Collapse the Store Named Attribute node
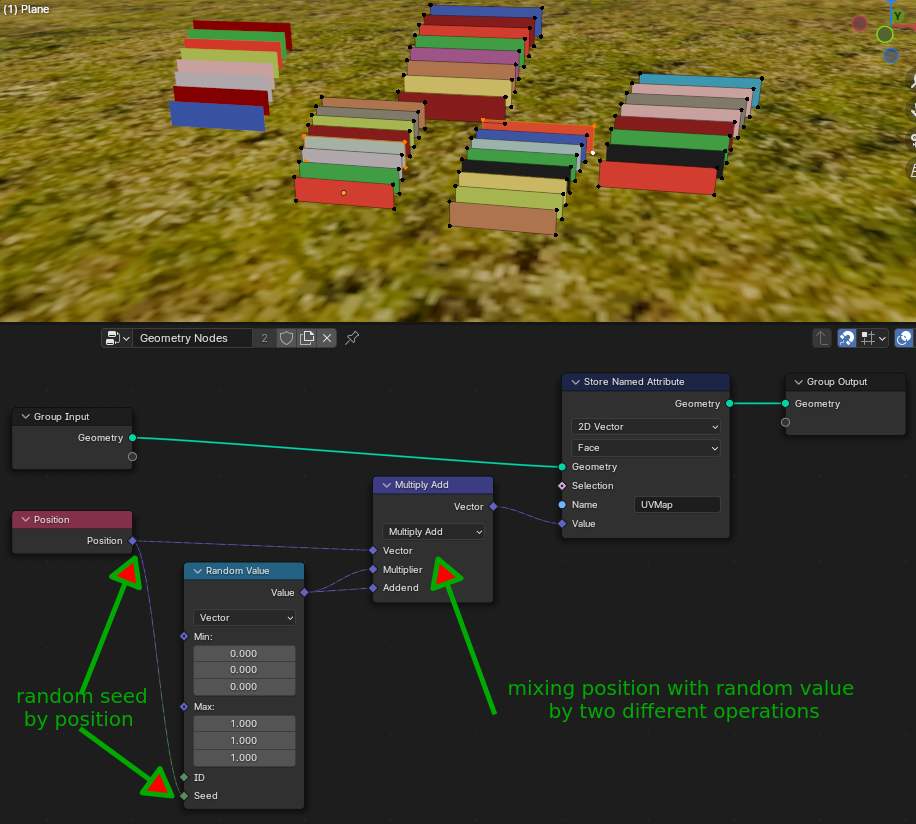The image size is (916, 824). point(575,381)
